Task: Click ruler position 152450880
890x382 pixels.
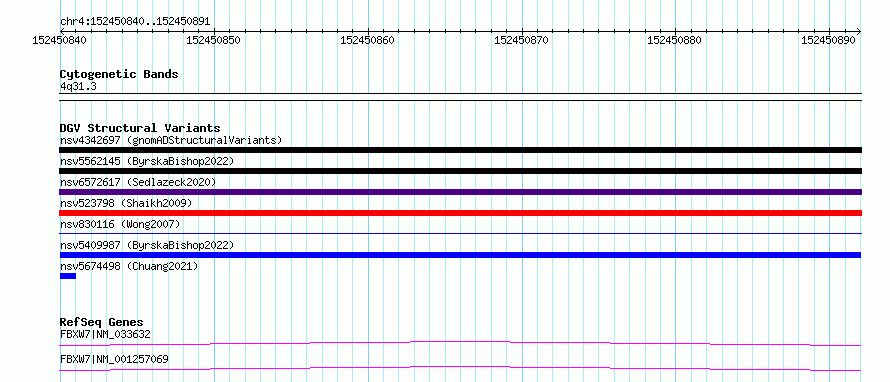Action: pyautogui.click(x=674, y=40)
